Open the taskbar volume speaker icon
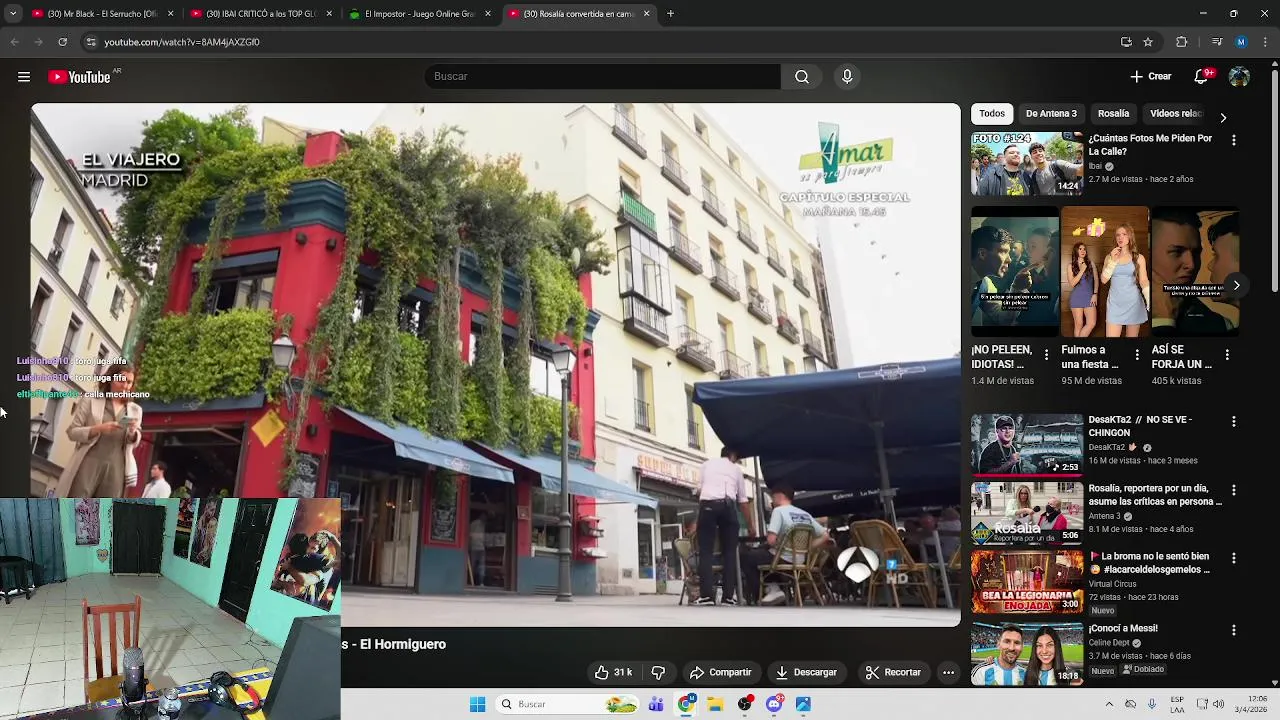This screenshot has height=720, width=1280. [x=1219, y=705]
